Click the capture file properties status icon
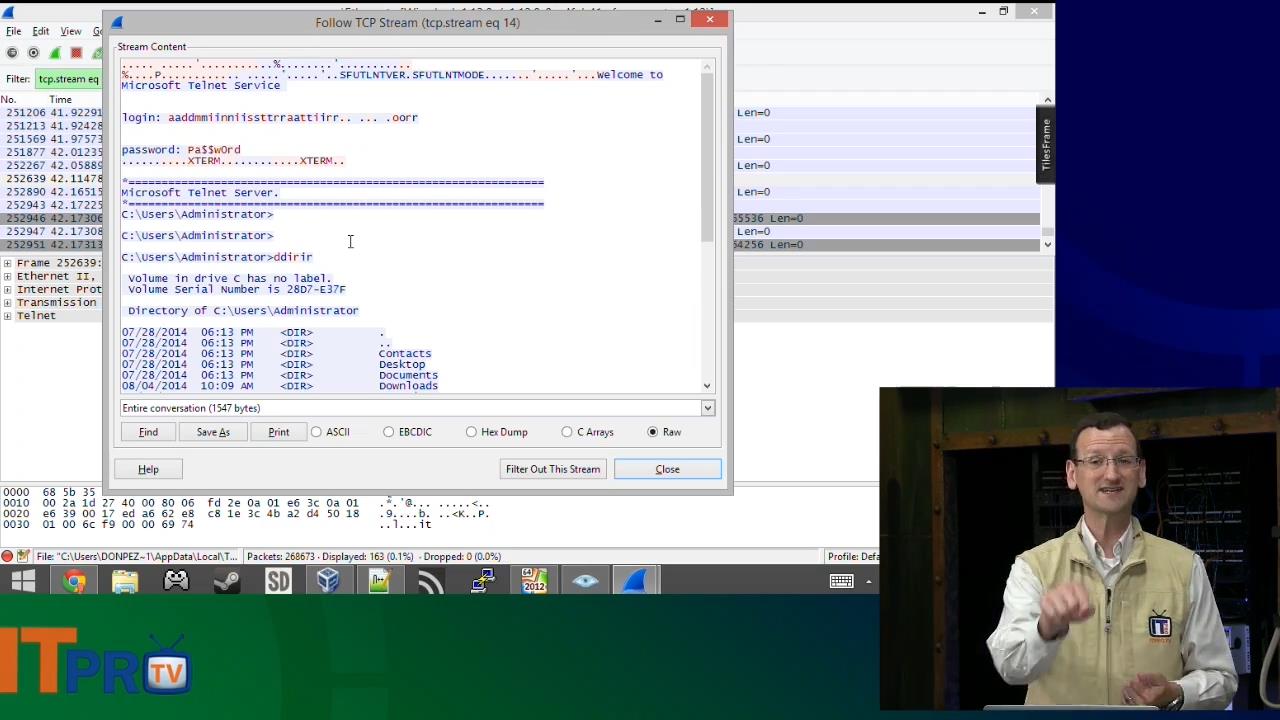Image resolution: width=1280 pixels, height=720 pixels. [x=22, y=556]
